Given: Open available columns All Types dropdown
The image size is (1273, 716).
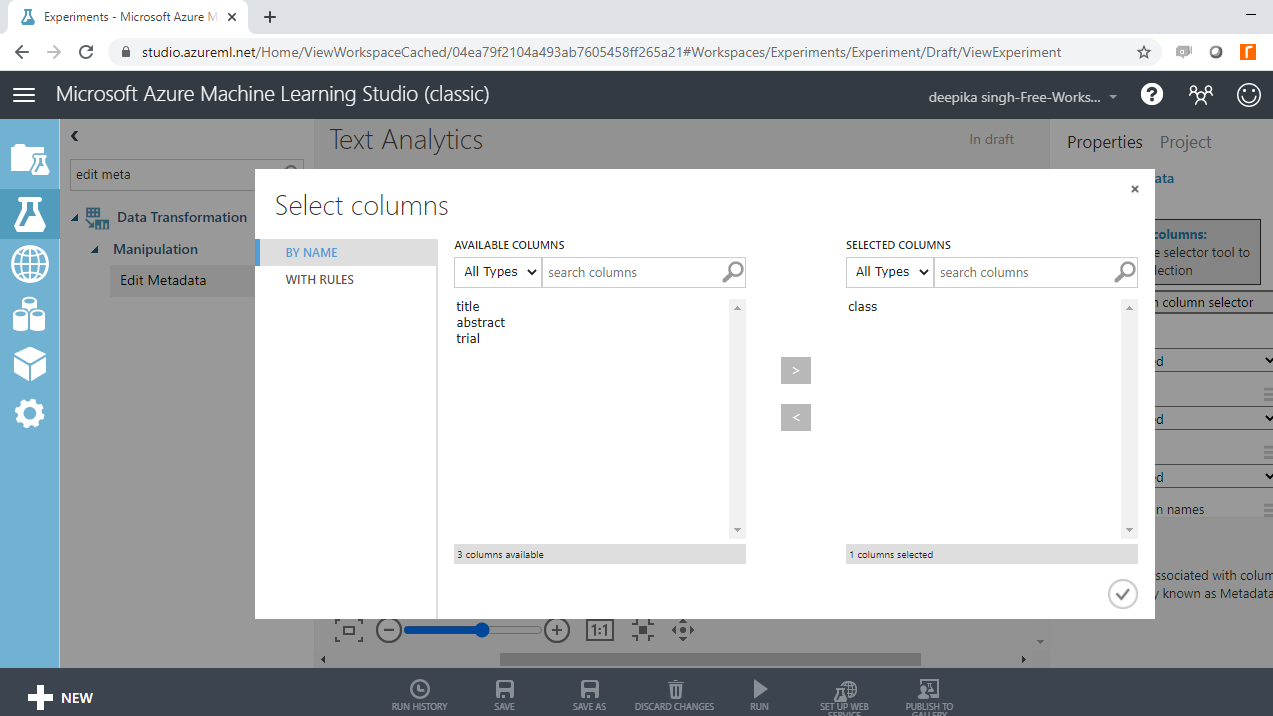Looking at the screenshot, I should 498,272.
